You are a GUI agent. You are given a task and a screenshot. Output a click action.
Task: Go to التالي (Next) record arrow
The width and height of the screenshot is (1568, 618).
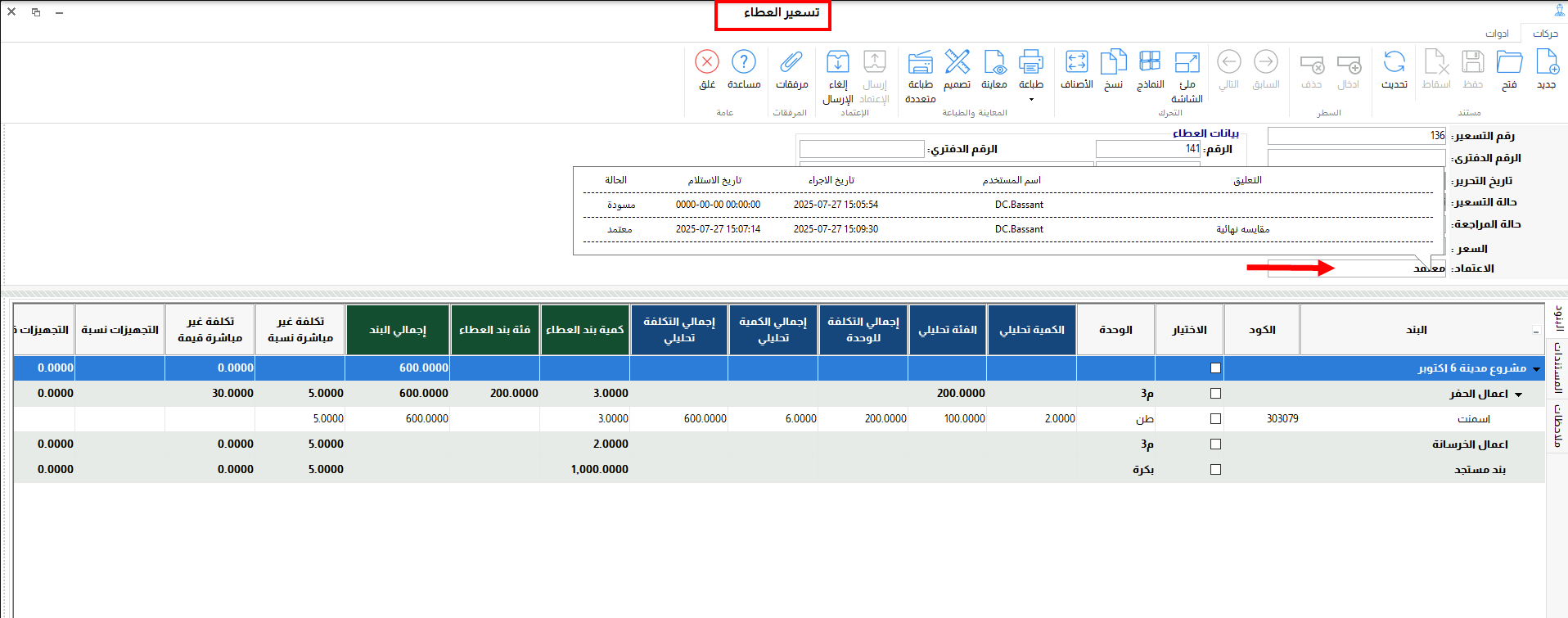pos(1229,61)
